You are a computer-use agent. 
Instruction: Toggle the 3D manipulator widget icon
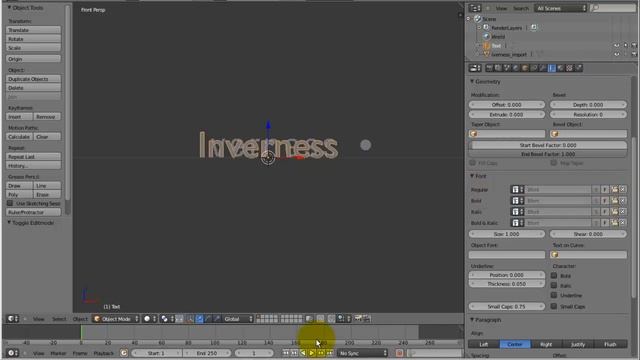tap(190, 319)
